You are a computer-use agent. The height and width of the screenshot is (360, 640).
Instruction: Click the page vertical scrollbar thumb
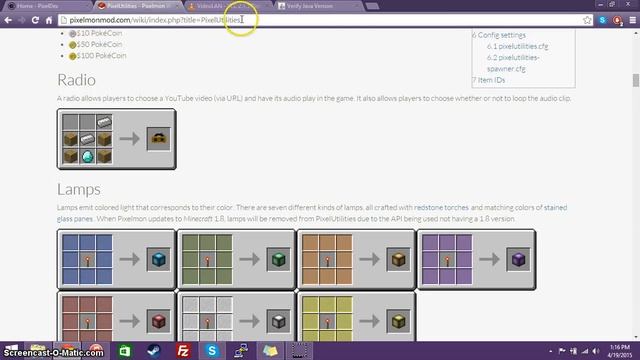pyautogui.click(x=636, y=80)
